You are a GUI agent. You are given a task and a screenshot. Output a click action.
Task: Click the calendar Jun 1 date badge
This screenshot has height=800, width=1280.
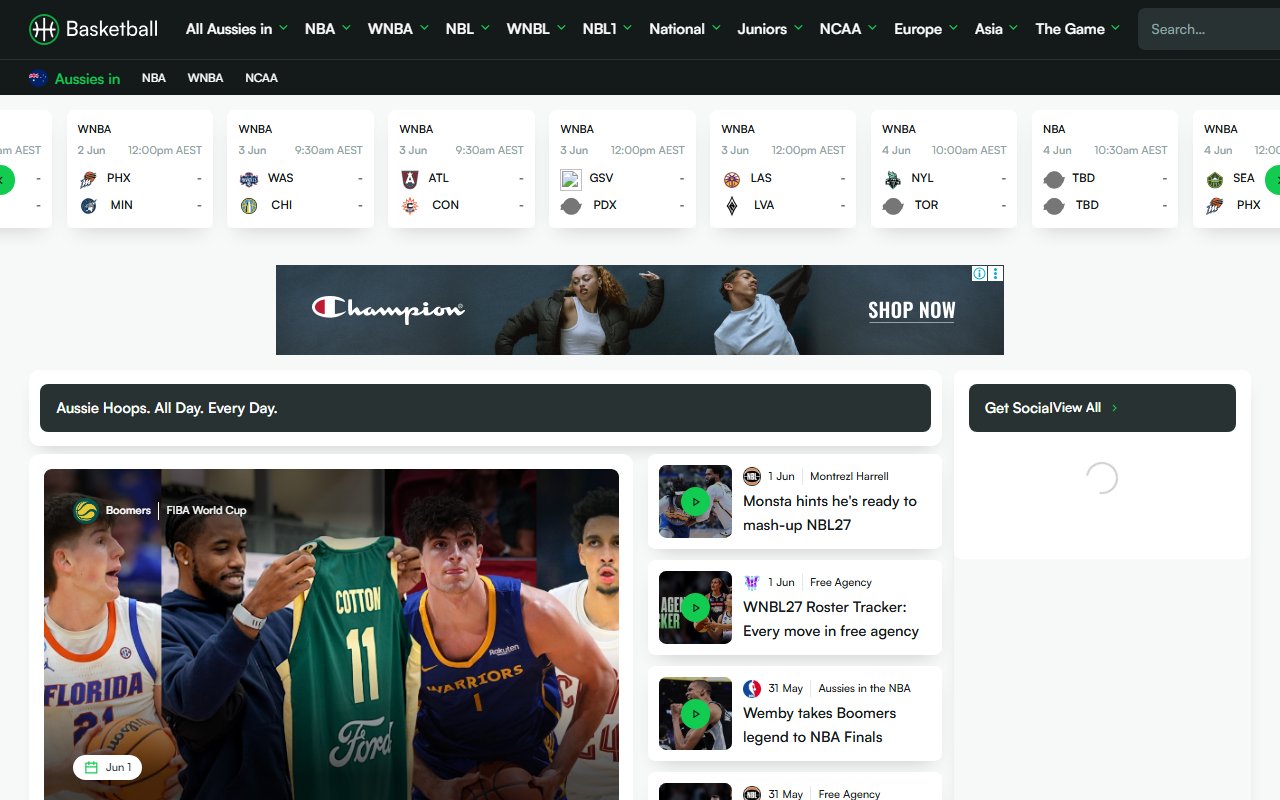coord(108,768)
